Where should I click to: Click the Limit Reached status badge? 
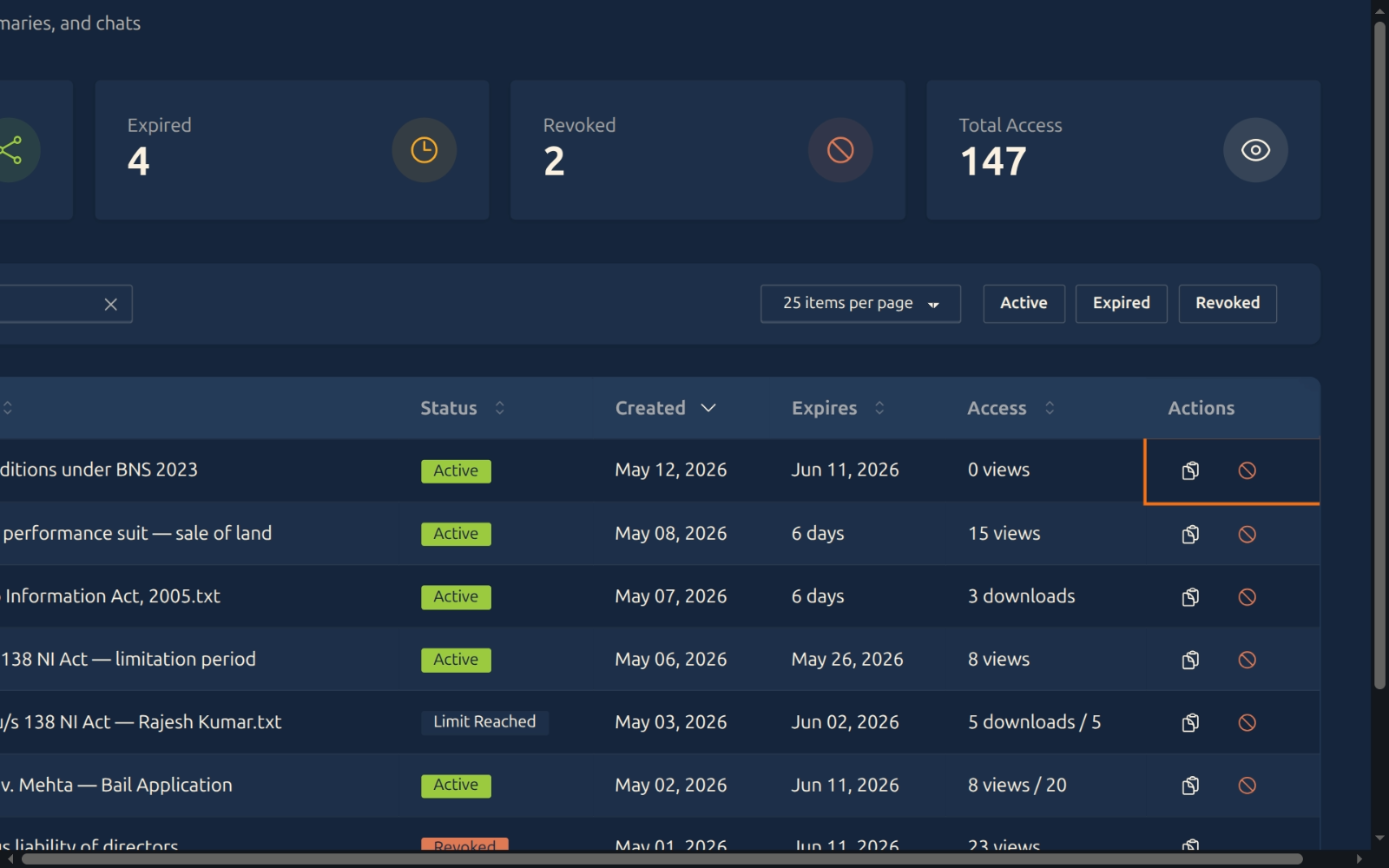click(484, 722)
